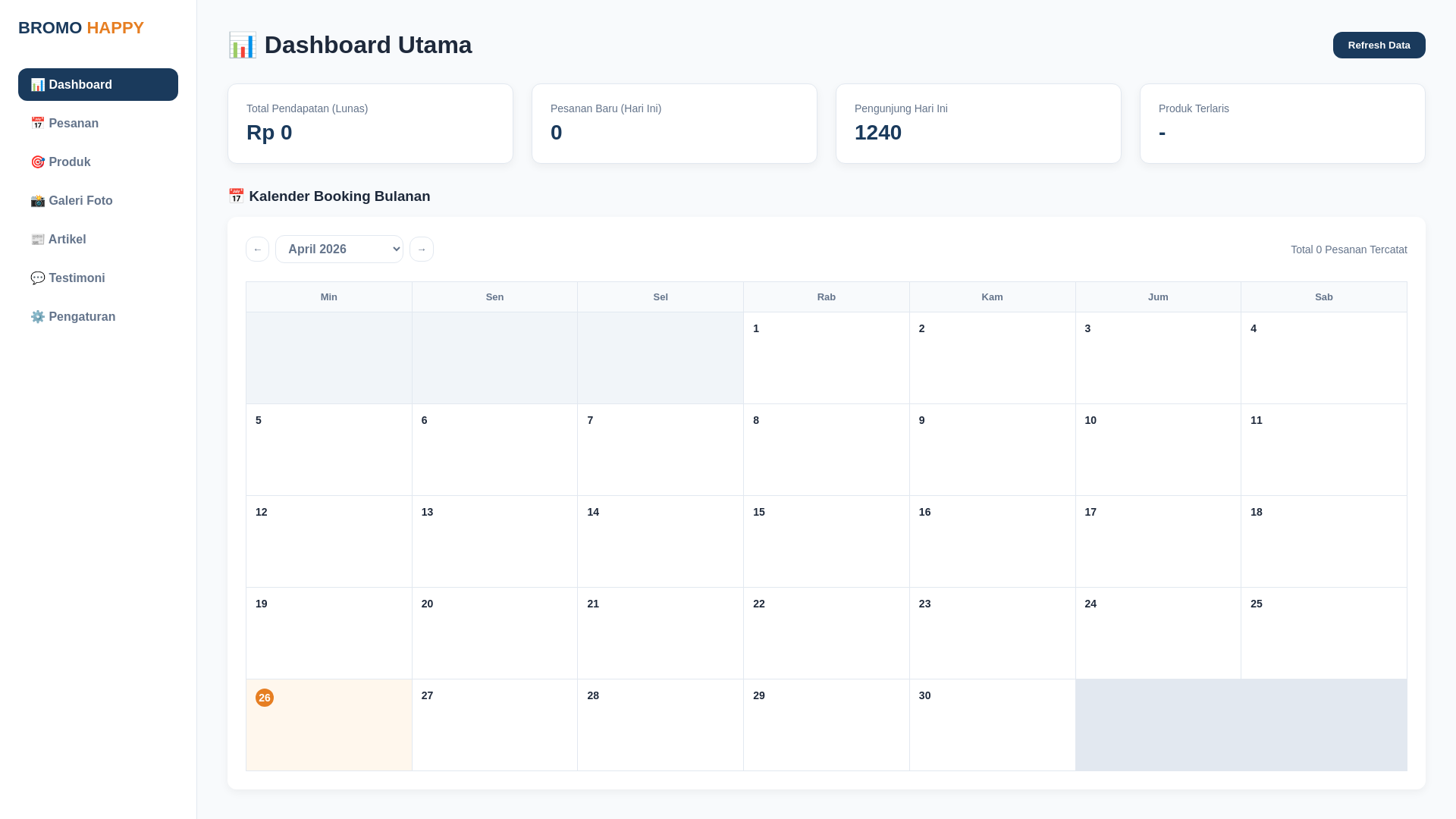Click the Produk Terlaris stat card
Viewport: 1456px width, 819px height.
pyautogui.click(x=1282, y=124)
